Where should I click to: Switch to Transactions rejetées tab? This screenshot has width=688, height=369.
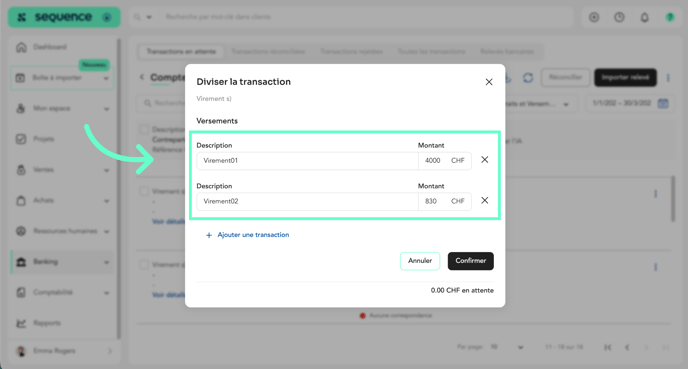pos(351,51)
